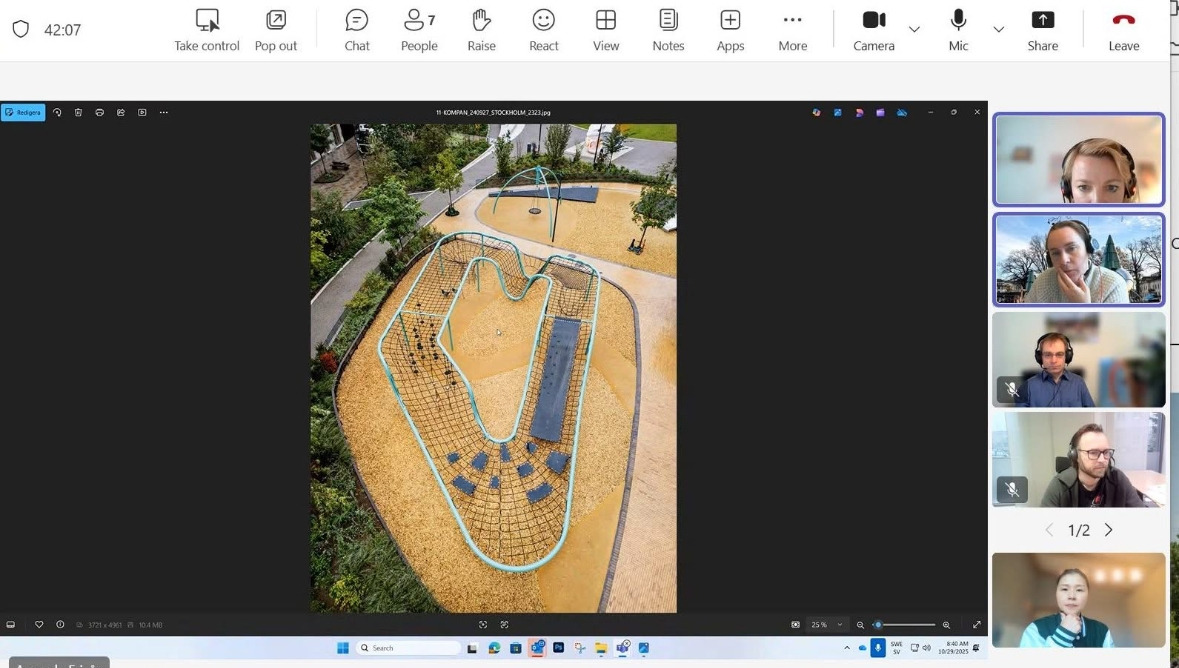
Task: Open Microsoft Teams from the taskbar
Action: (x=623, y=648)
